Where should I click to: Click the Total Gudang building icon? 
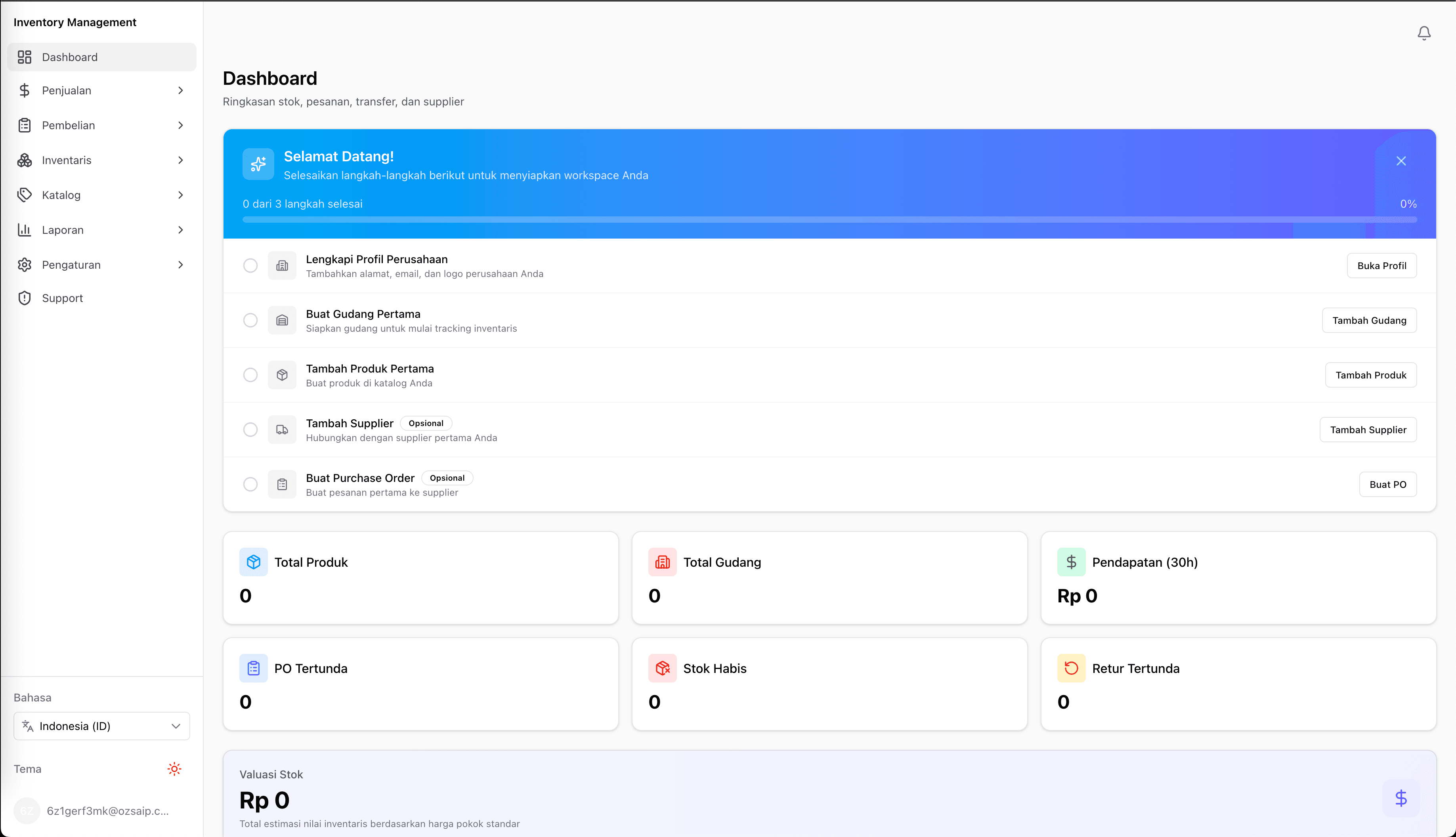click(x=662, y=562)
